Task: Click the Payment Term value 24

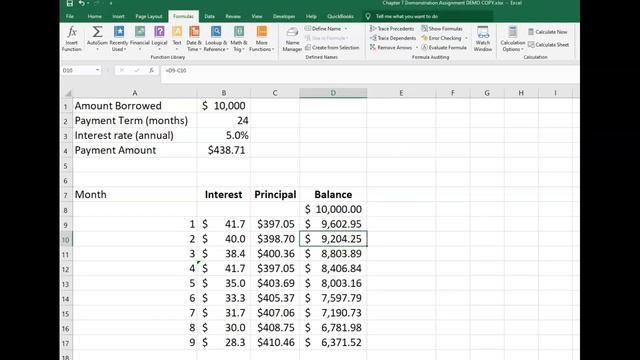Action: point(224,120)
